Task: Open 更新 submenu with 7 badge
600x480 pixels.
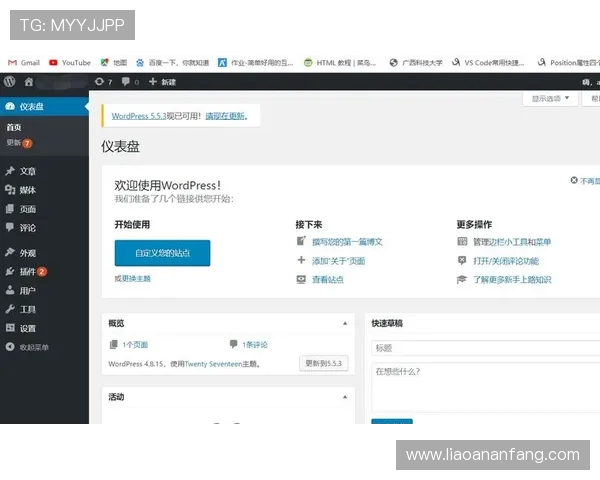Action: click(x=19, y=143)
